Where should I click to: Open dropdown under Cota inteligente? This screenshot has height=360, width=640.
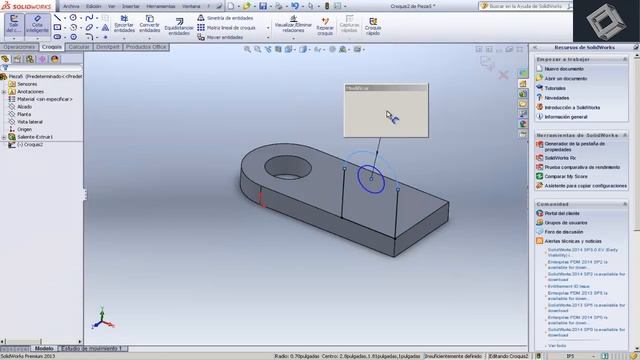coord(37,38)
